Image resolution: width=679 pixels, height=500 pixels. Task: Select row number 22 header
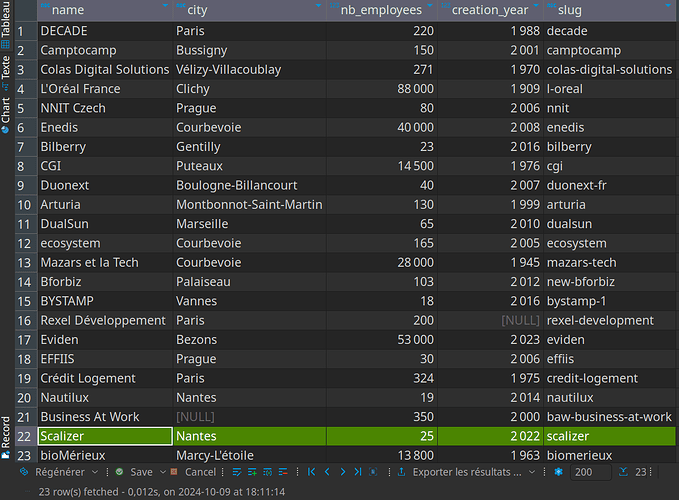26,436
